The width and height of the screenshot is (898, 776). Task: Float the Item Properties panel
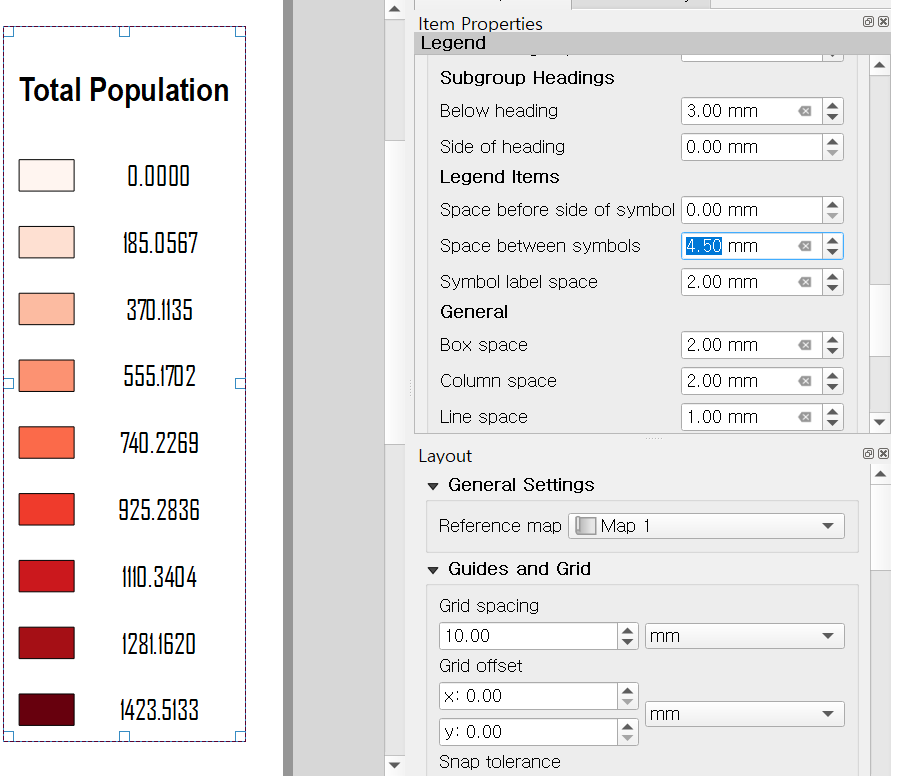pos(868,21)
